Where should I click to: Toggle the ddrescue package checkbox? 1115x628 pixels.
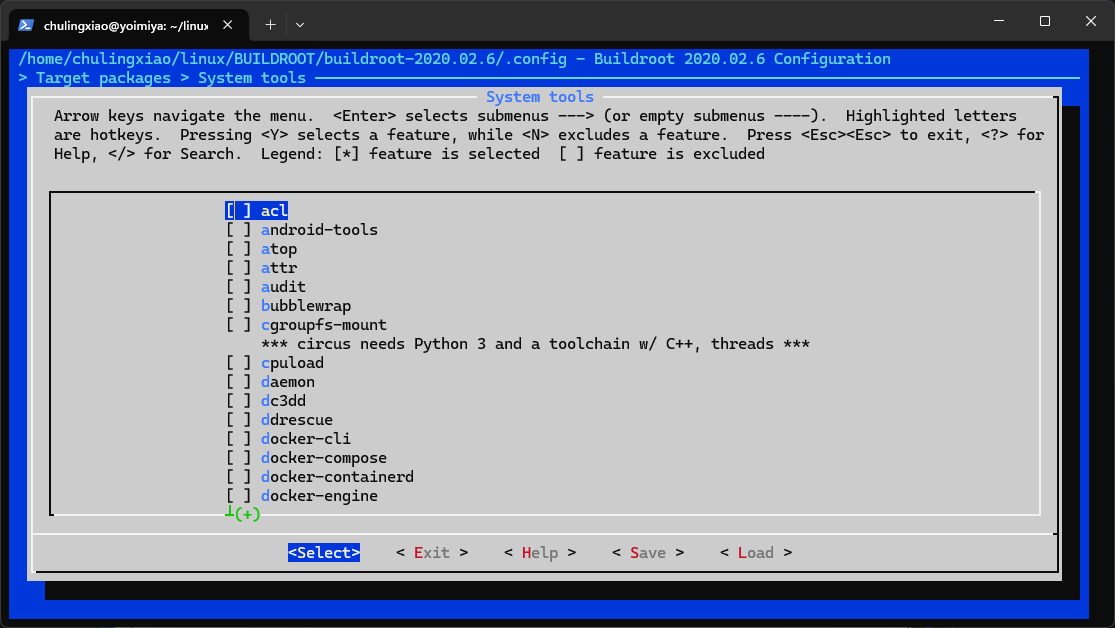[x=238, y=420]
